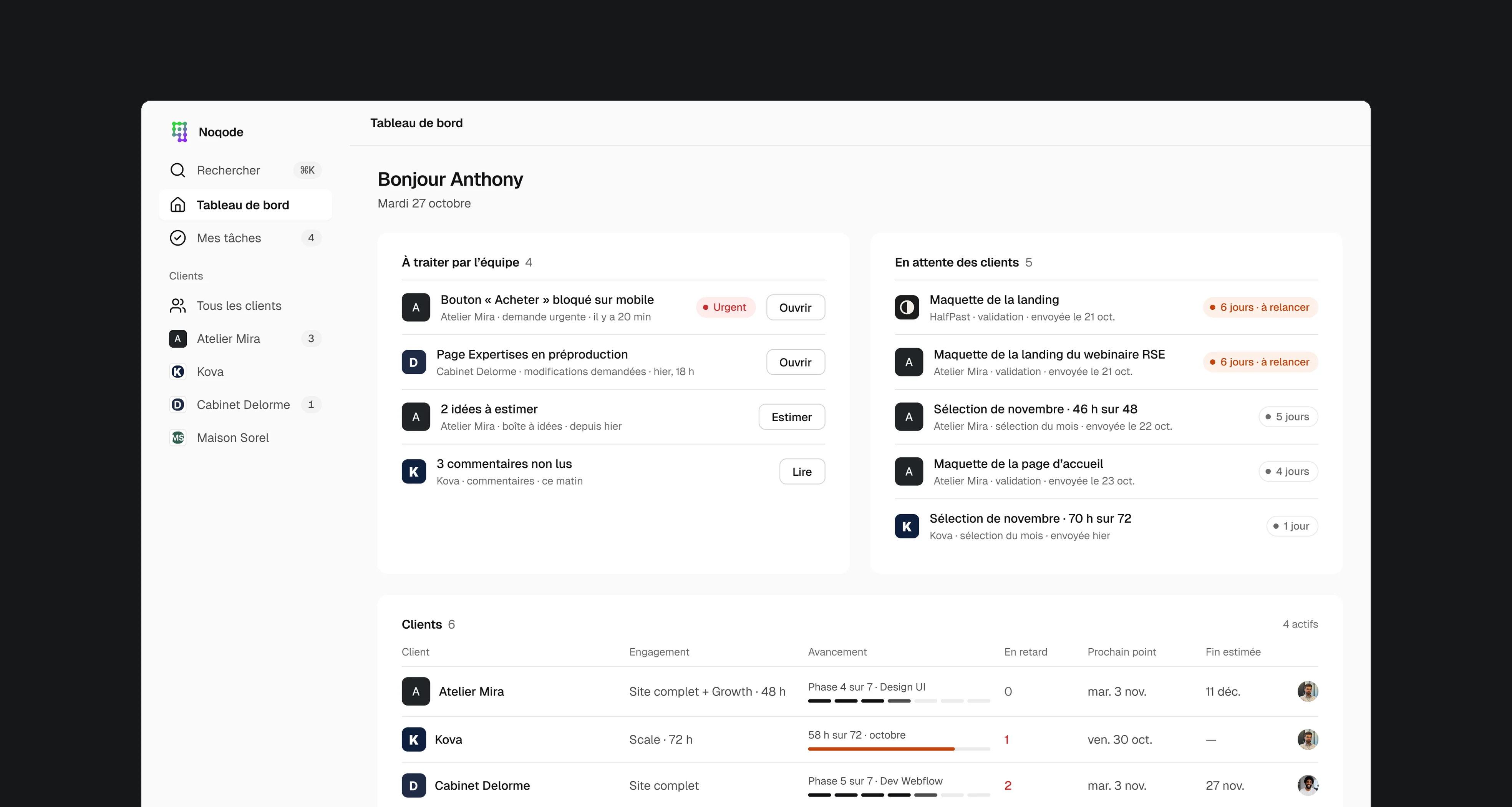The image size is (1512, 807).
Task: Click the ⌘K shortcut badge
Action: pyautogui.click(x=307, y=170)
